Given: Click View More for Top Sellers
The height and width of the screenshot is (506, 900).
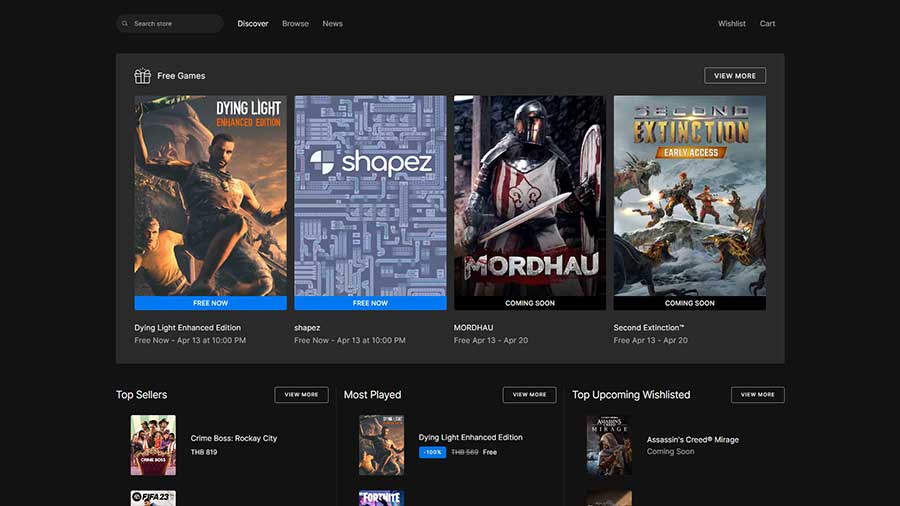Looking at the screenshot, I should [301, 395].
